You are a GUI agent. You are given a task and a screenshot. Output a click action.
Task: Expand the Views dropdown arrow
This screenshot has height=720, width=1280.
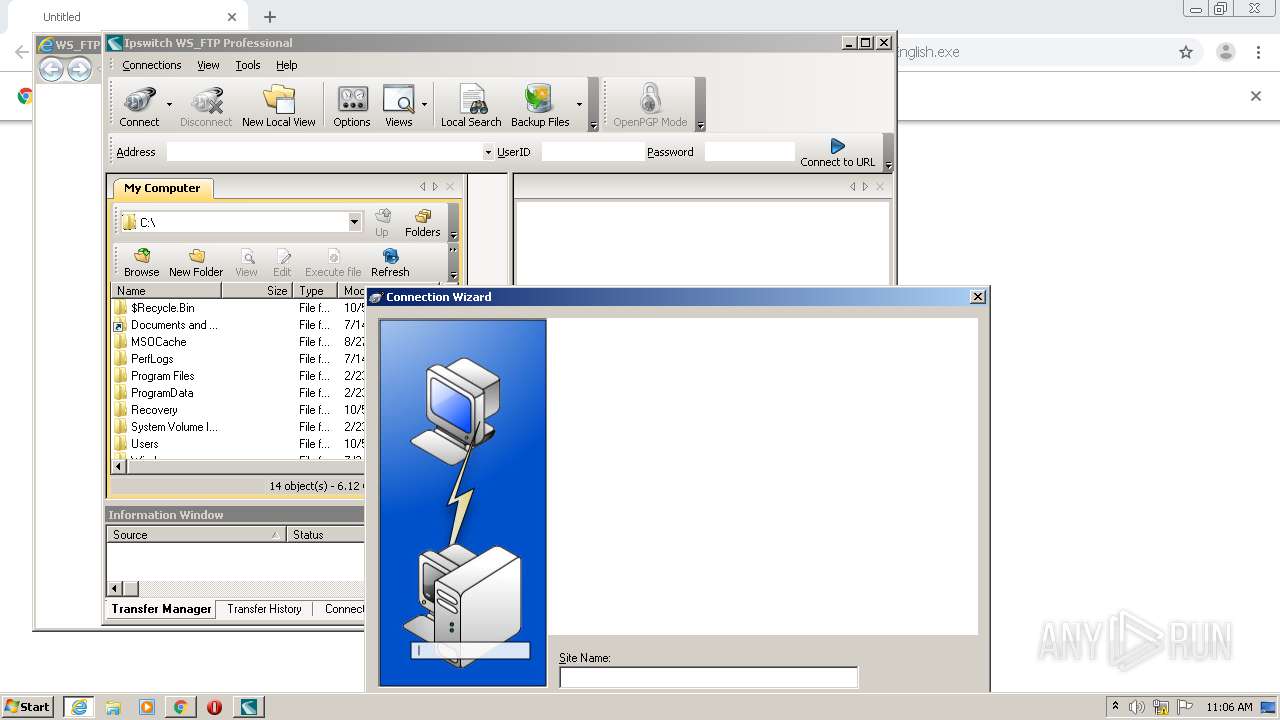424,104
